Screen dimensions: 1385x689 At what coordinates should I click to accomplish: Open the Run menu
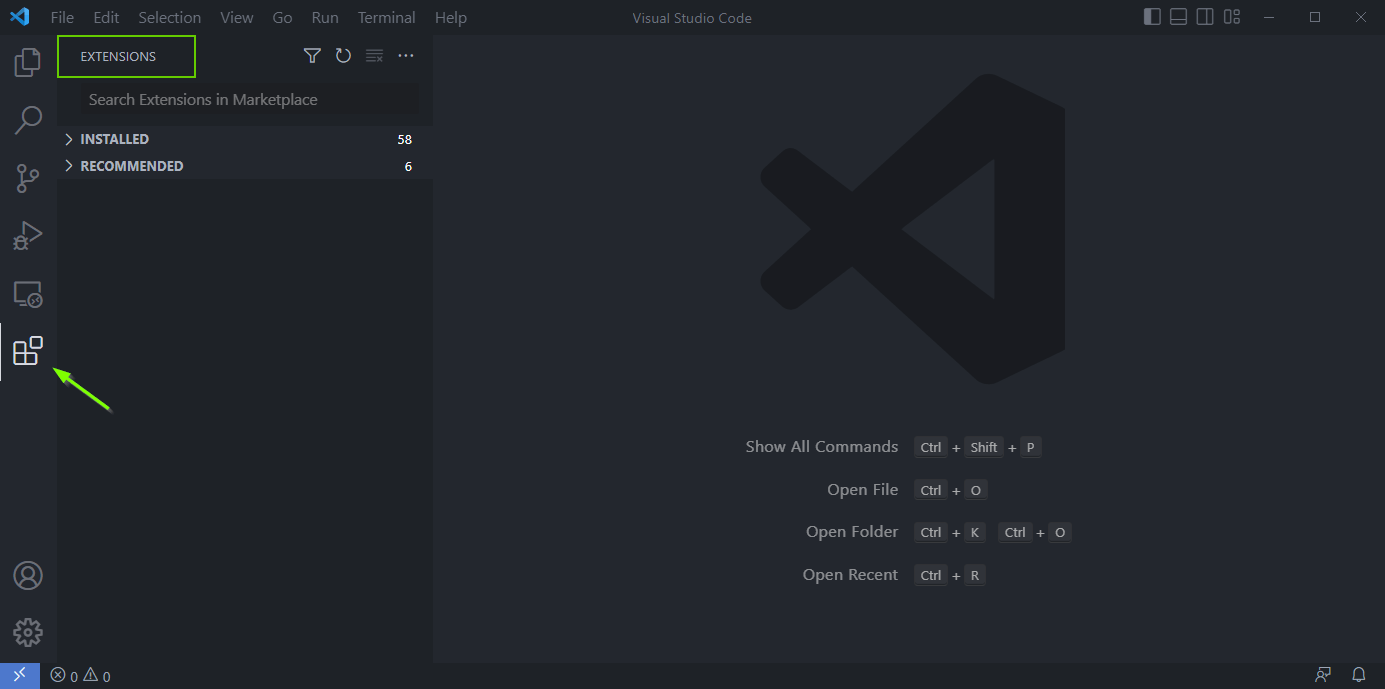pyautogui.click(x=325, y=18)
